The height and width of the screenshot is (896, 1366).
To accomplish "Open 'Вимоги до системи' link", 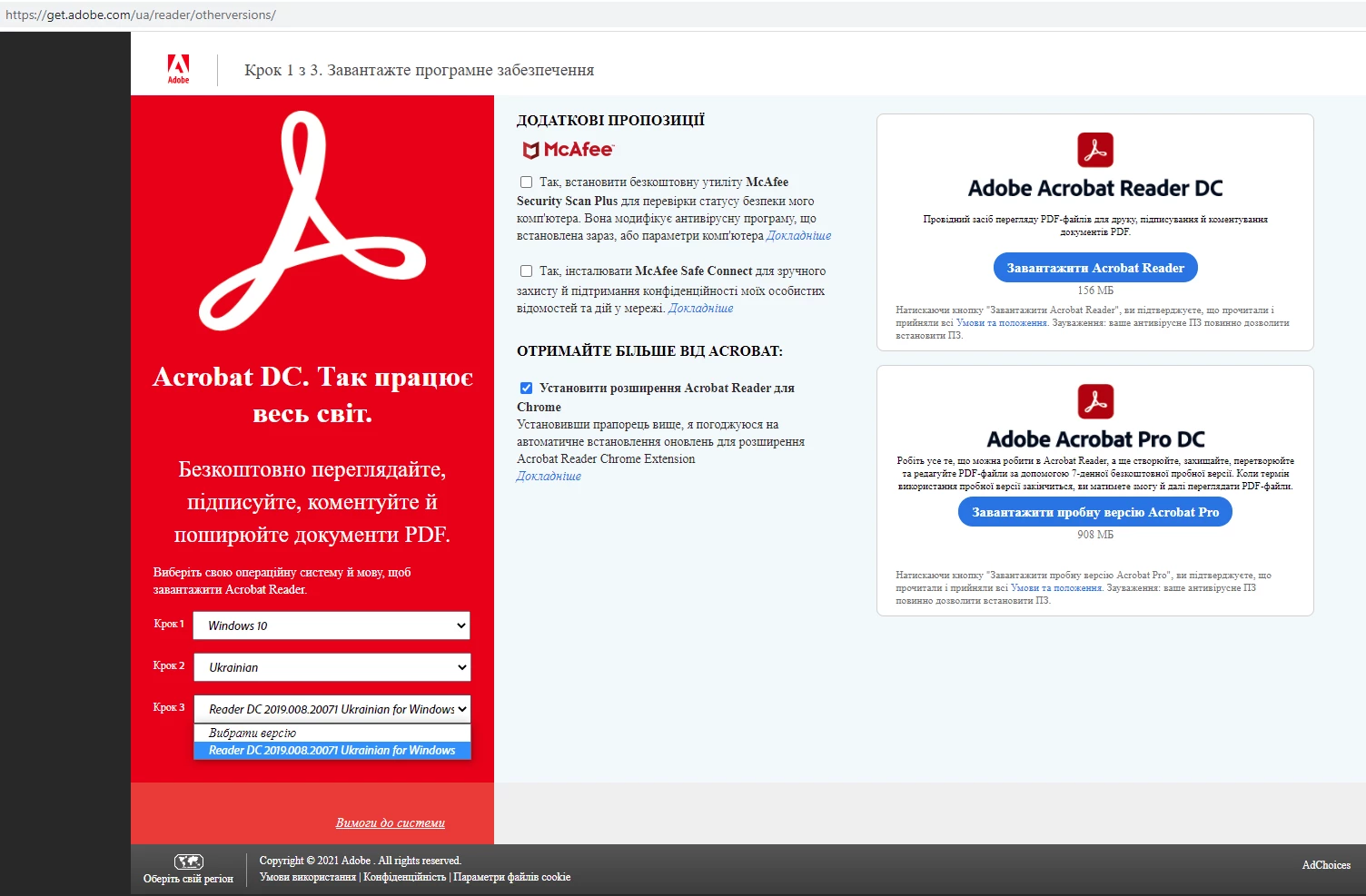I will point(391,822).
